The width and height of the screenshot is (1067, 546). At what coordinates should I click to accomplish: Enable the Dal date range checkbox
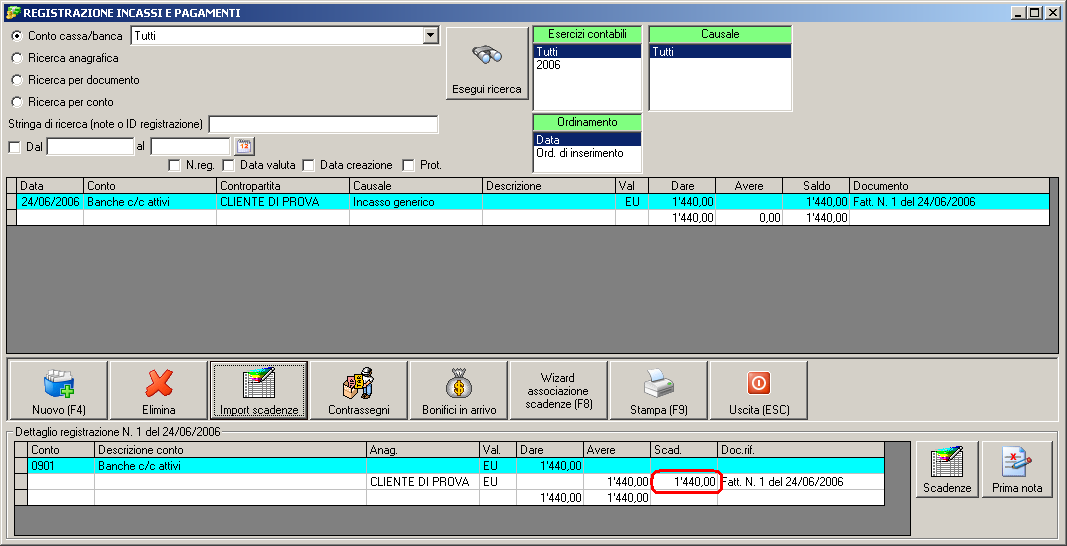click(x=14, y=146)
